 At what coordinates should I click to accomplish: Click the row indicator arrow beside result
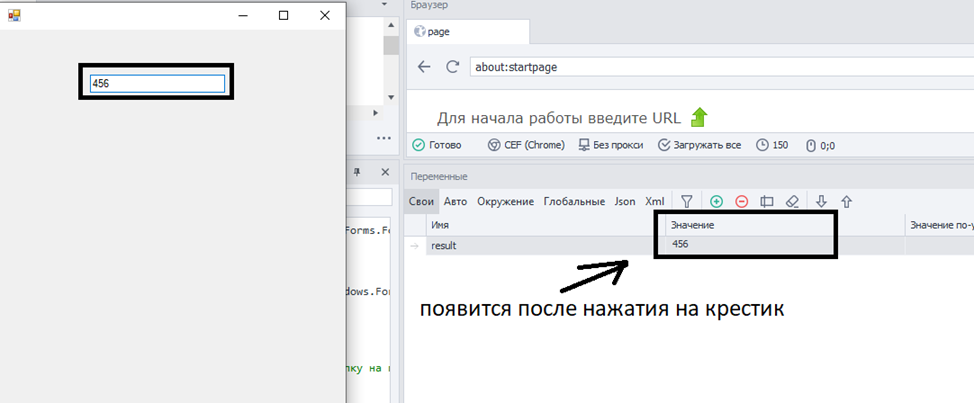[414, 245]
